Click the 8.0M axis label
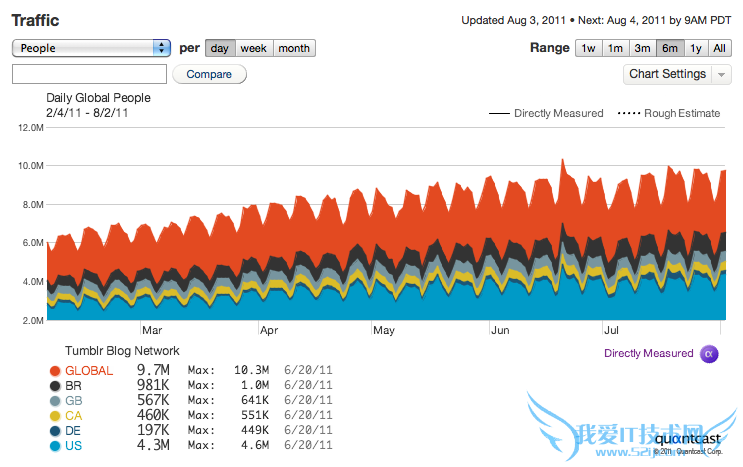The image size is (743, 467). pyautogui.click(x=33, y=205)
